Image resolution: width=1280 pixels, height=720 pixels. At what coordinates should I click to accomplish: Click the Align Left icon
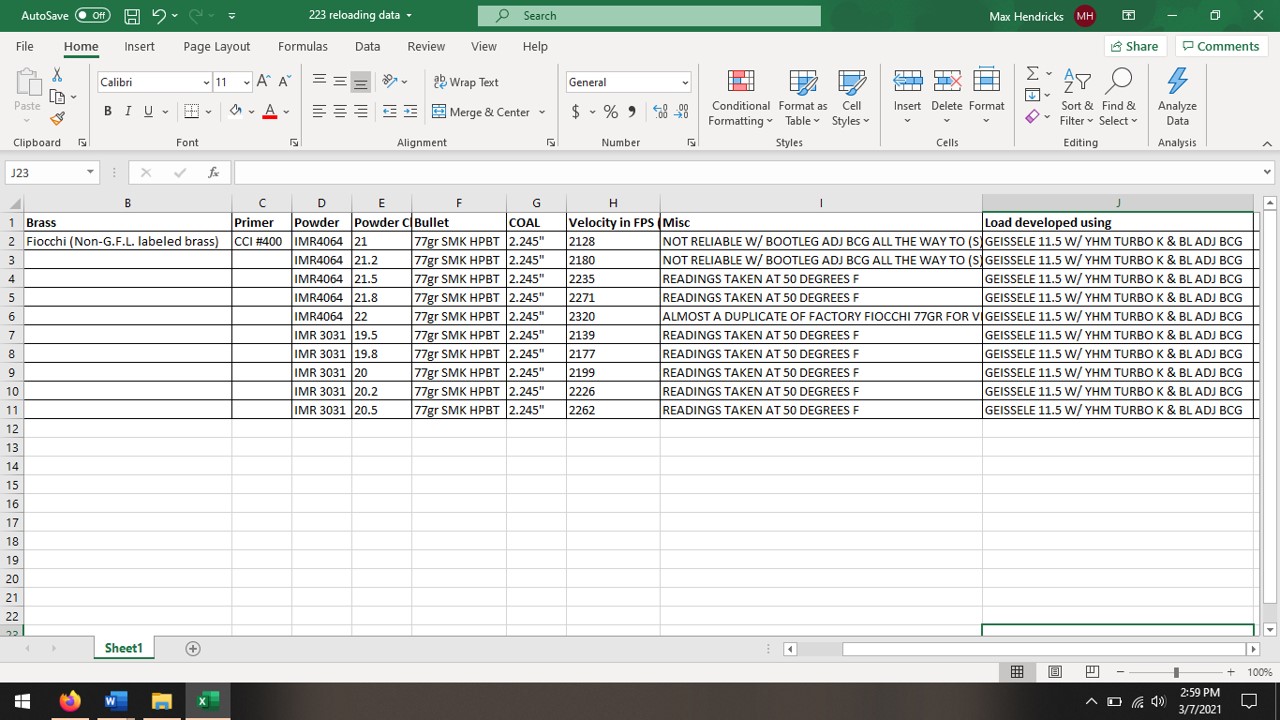pyautogui.click(x=319, y=111)
